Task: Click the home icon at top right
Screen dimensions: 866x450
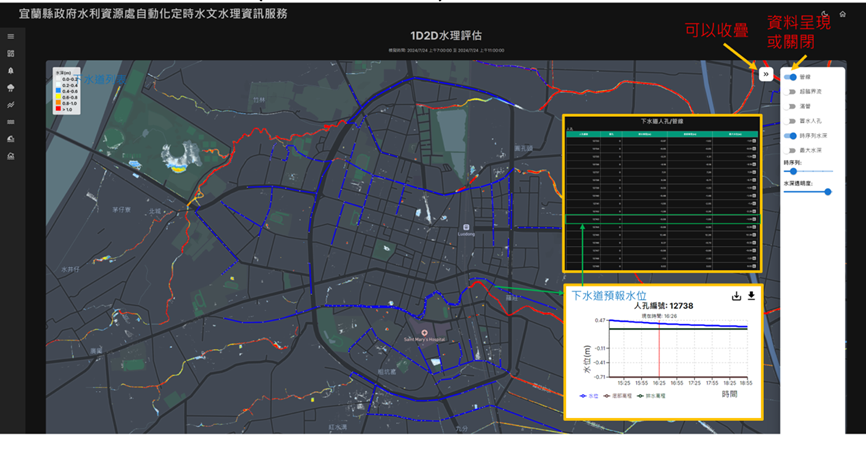Action: click(843, 14)
